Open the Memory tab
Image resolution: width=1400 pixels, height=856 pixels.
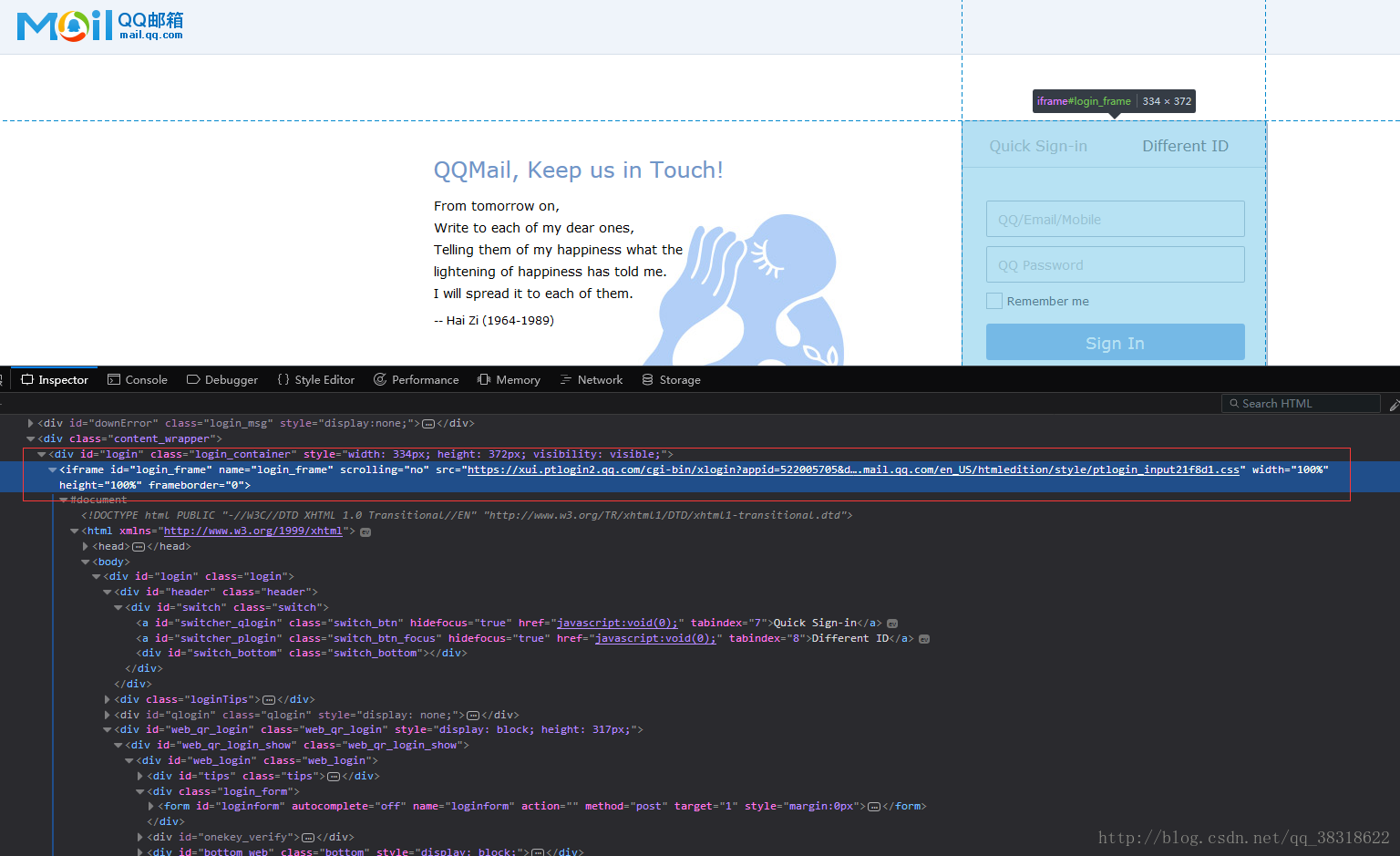click(x=510, y=380)
